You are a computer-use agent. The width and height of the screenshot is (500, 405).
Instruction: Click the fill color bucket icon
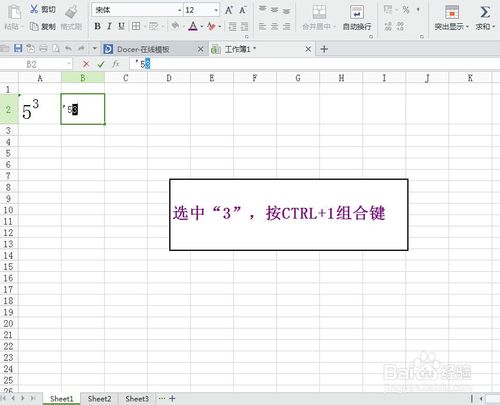(175, 26)
